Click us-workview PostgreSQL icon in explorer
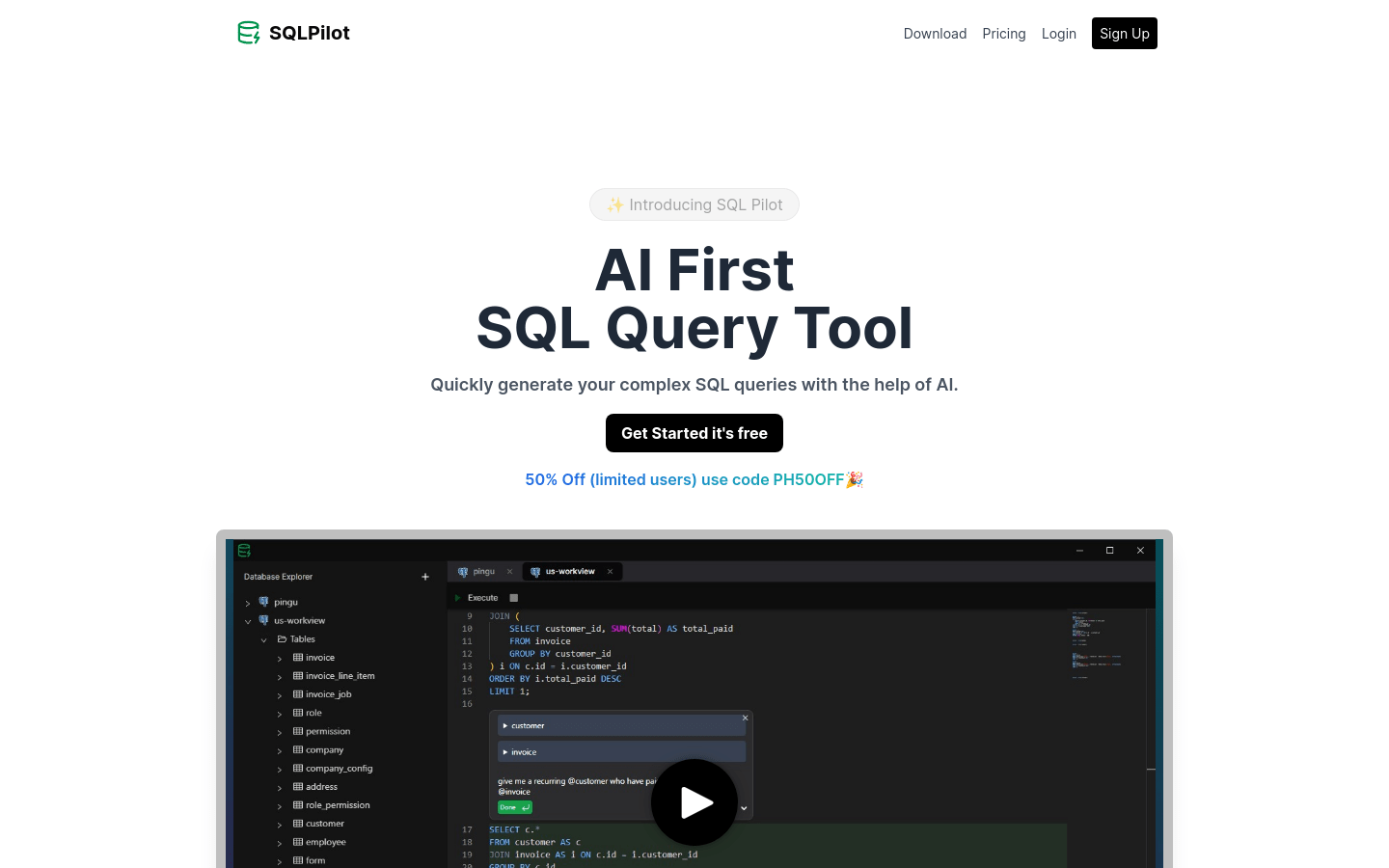 point(263,620)
